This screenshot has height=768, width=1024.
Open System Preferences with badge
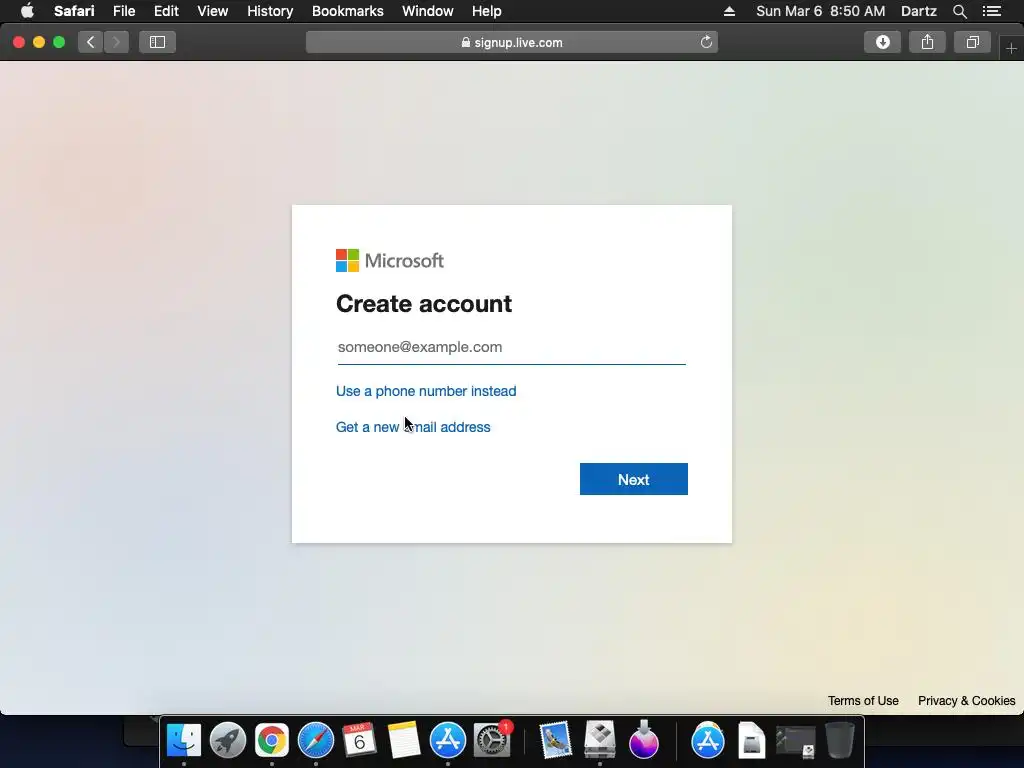(492, 741)
